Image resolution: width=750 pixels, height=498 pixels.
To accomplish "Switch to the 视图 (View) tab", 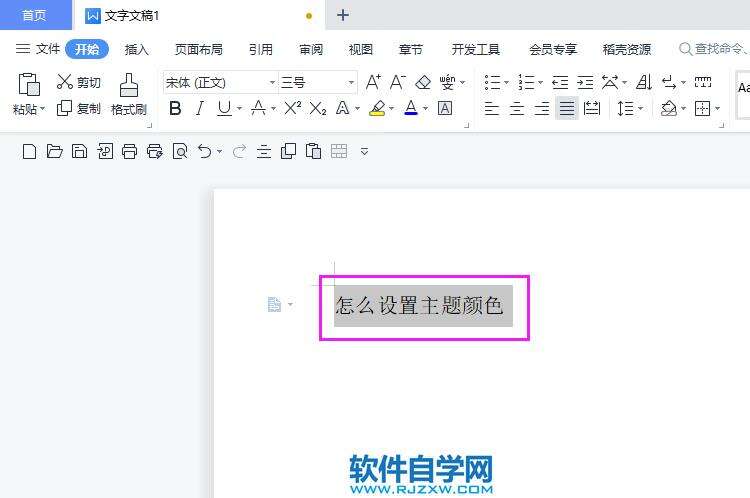I will click(x=361, y=49).
